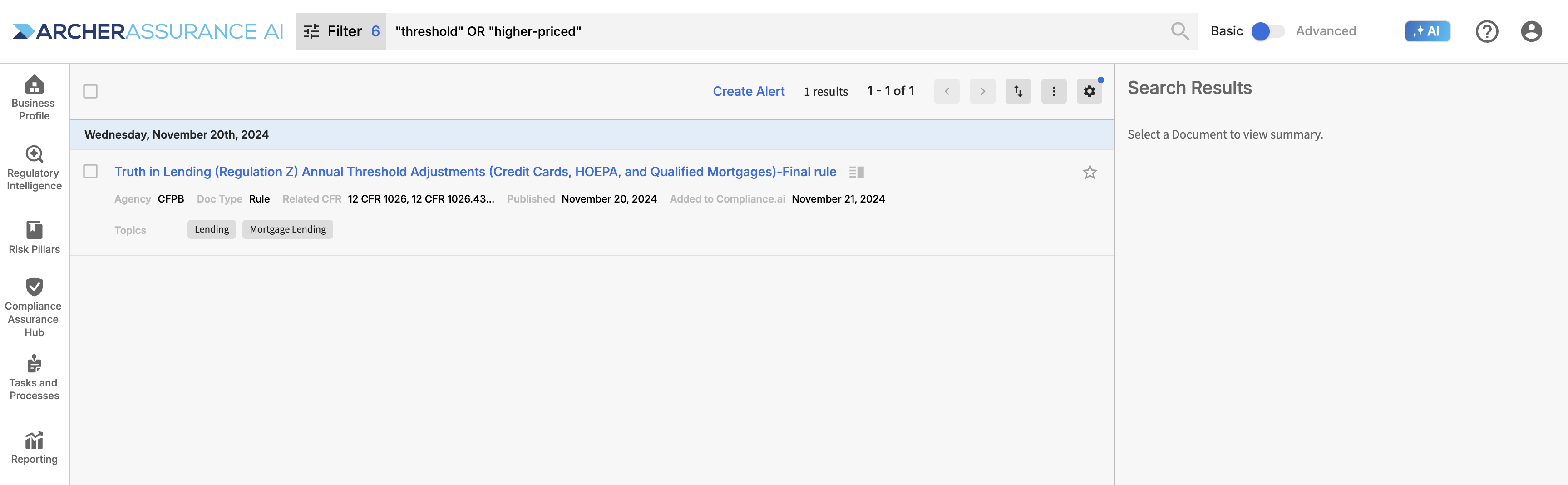Open Tasks and Processes
This screenshot has height=485, width=1568.
(34, 377)
